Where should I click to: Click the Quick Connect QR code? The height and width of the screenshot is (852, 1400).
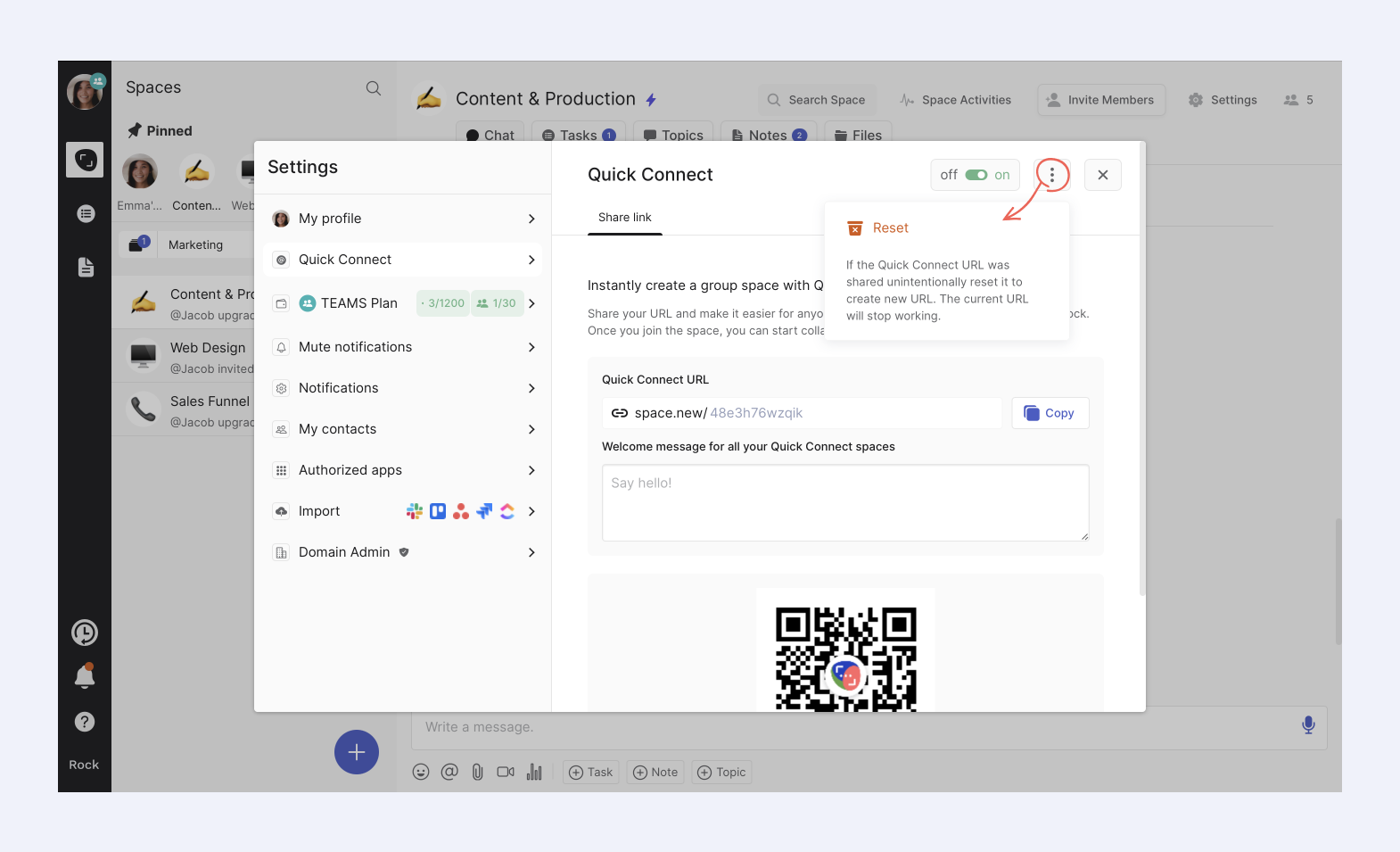coord(845,658)
